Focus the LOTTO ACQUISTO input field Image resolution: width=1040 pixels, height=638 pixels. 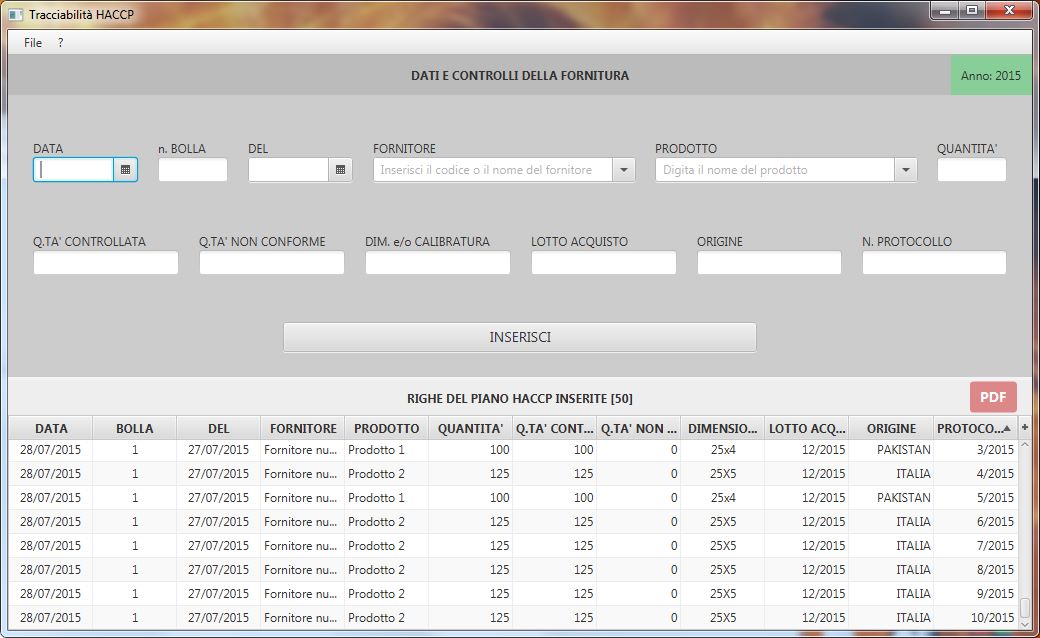coord(603,263)
